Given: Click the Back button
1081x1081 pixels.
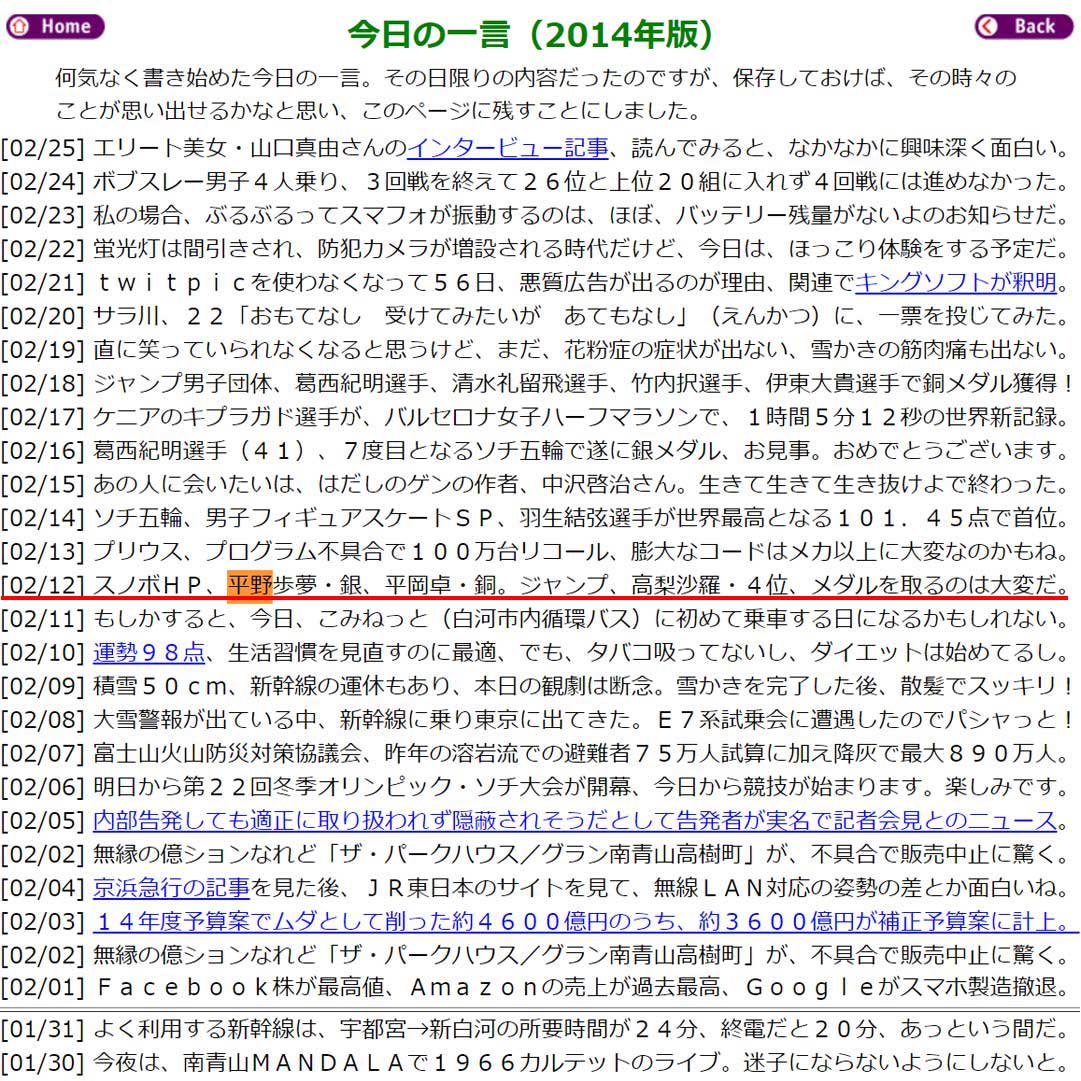Looking at the screenshot, I should tap(1024, 26).
